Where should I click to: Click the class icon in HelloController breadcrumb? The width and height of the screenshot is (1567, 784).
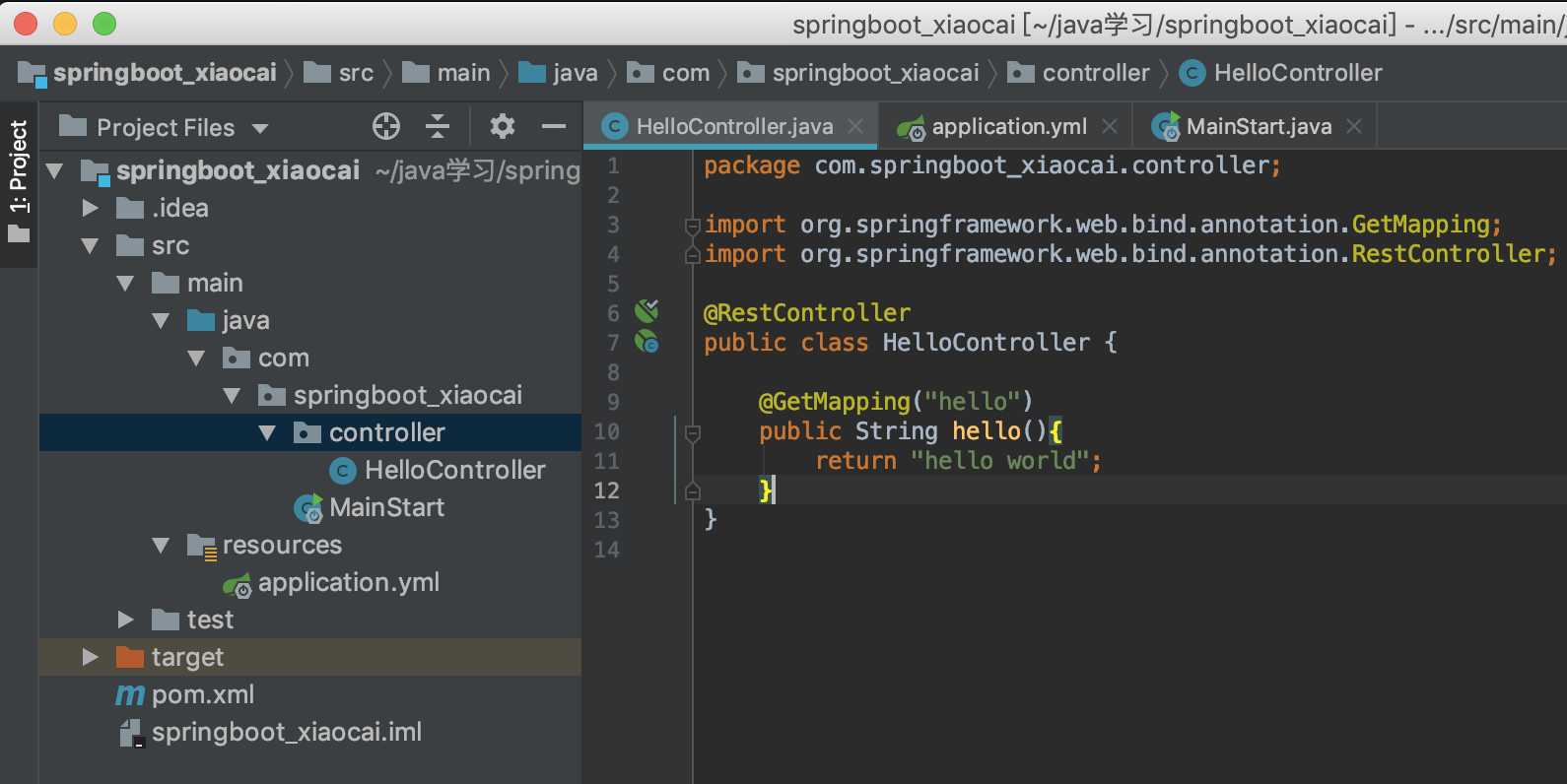1192,73
